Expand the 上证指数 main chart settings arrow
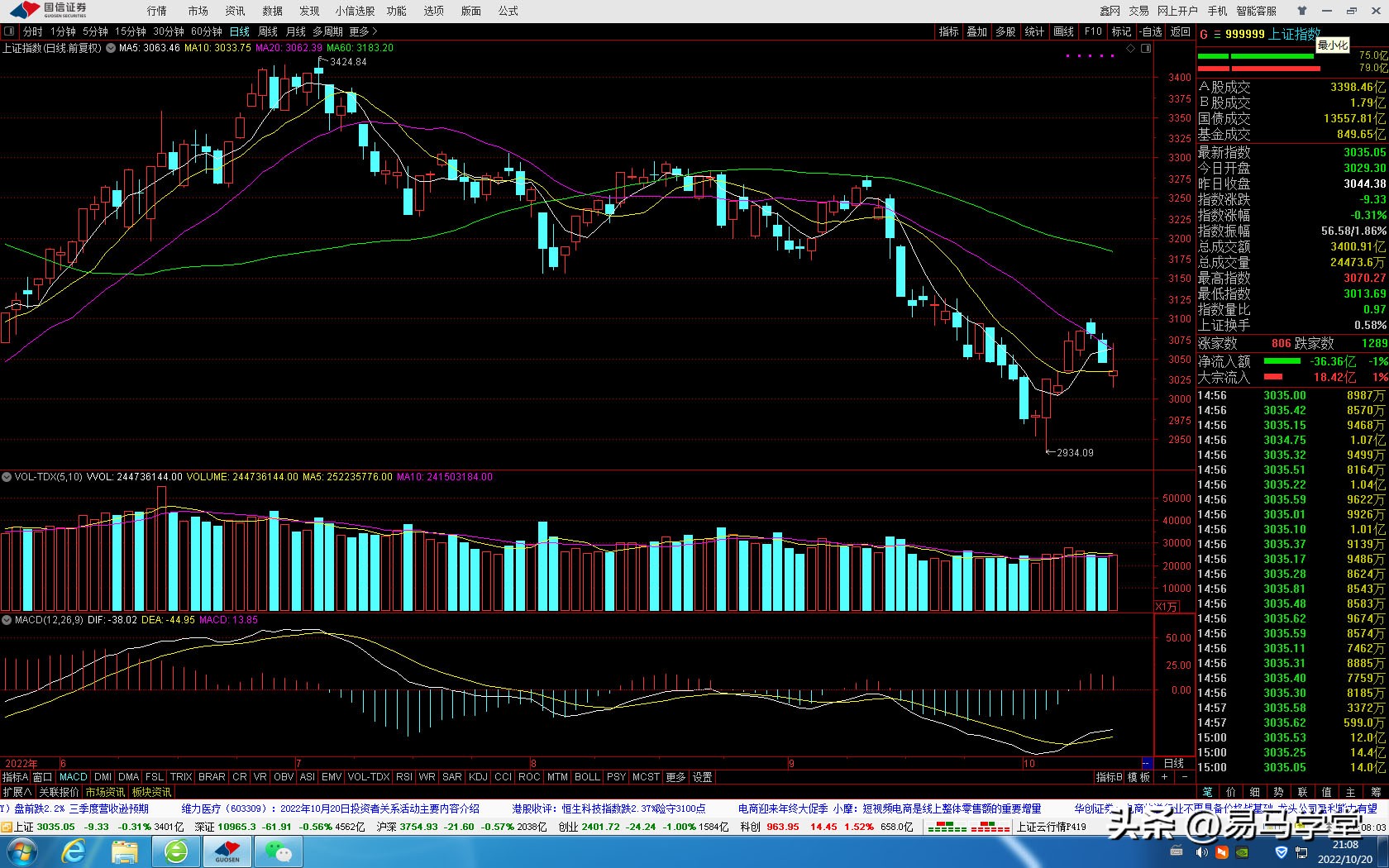 click(111, 48)
